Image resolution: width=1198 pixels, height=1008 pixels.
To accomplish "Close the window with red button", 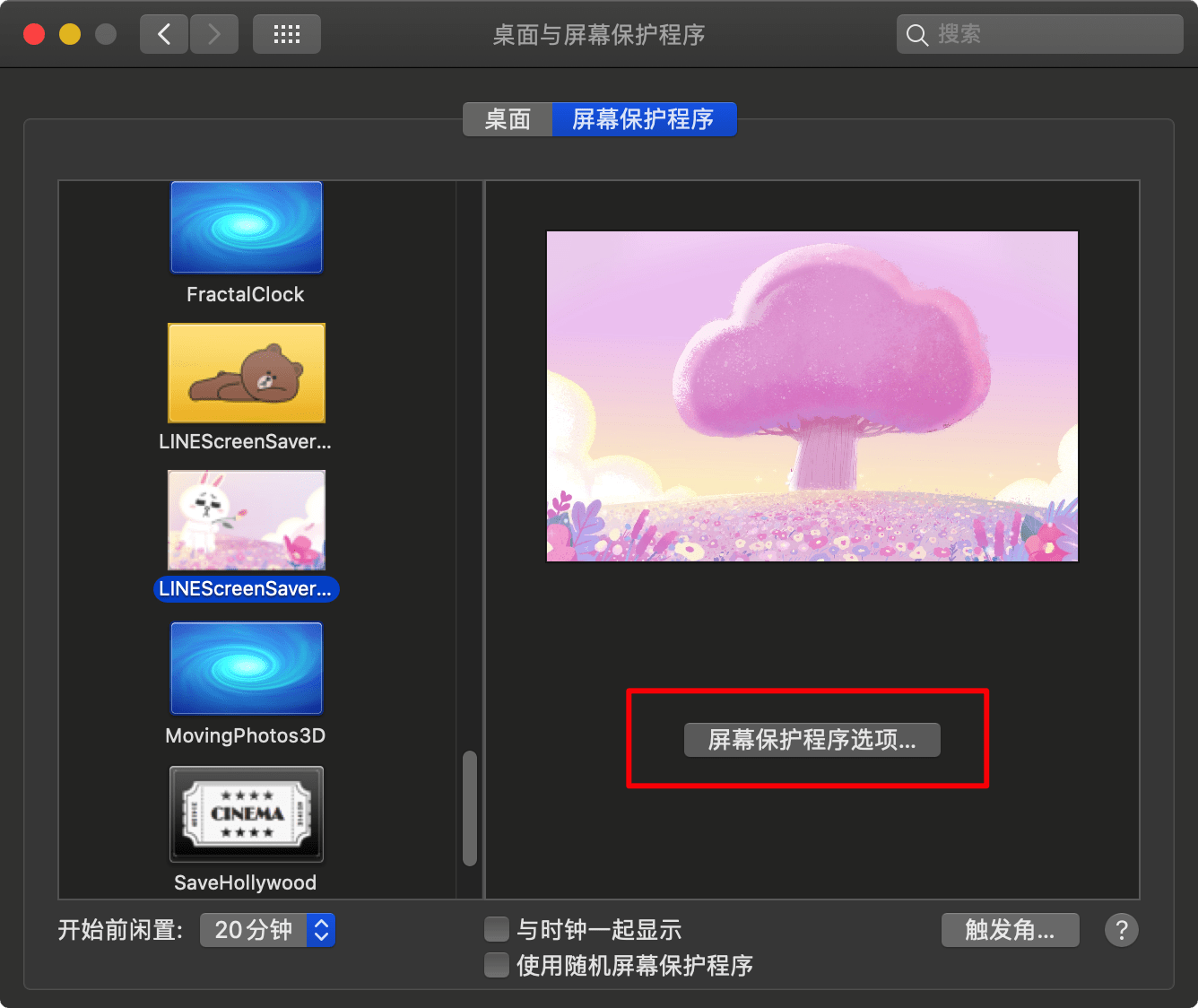I will point(34,34).
